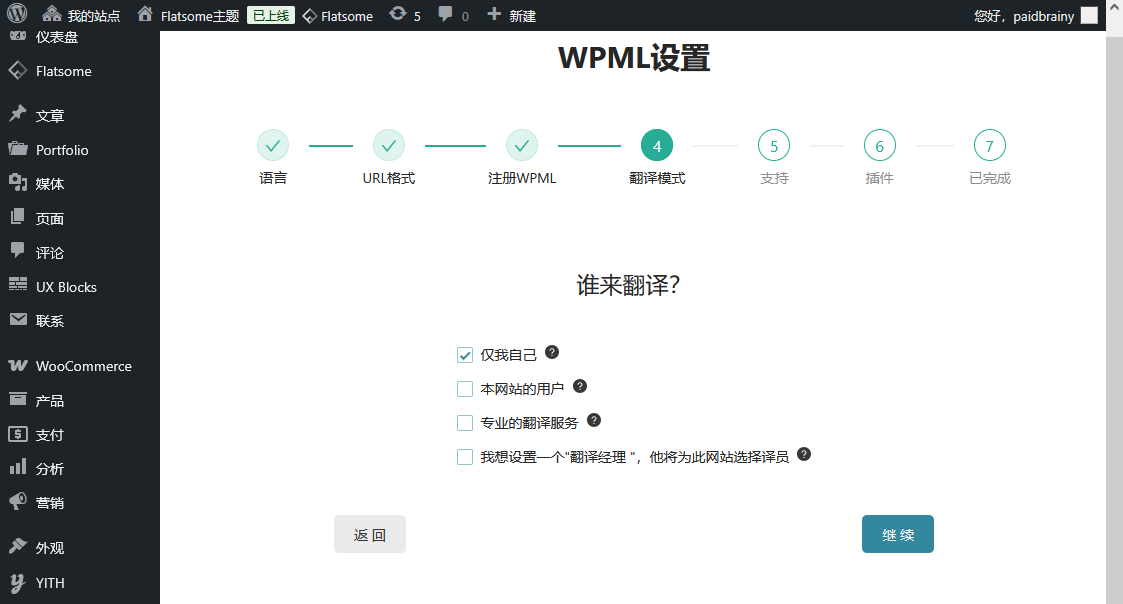Image resolution: width=1123 pixels, height=604 pixels.
Task: Click the 评论 comment icon
Action: point(17,251)
